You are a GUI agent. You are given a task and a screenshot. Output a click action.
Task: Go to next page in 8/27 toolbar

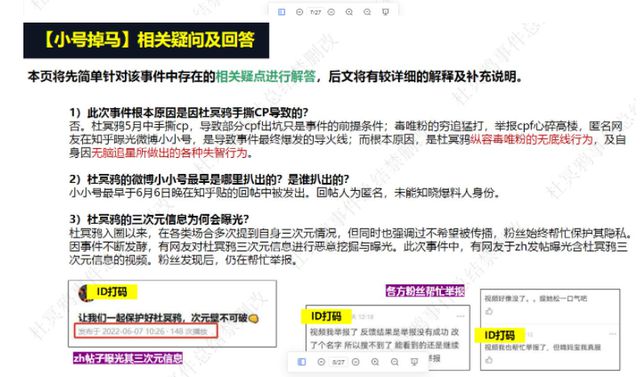click(x=356, y=362)
